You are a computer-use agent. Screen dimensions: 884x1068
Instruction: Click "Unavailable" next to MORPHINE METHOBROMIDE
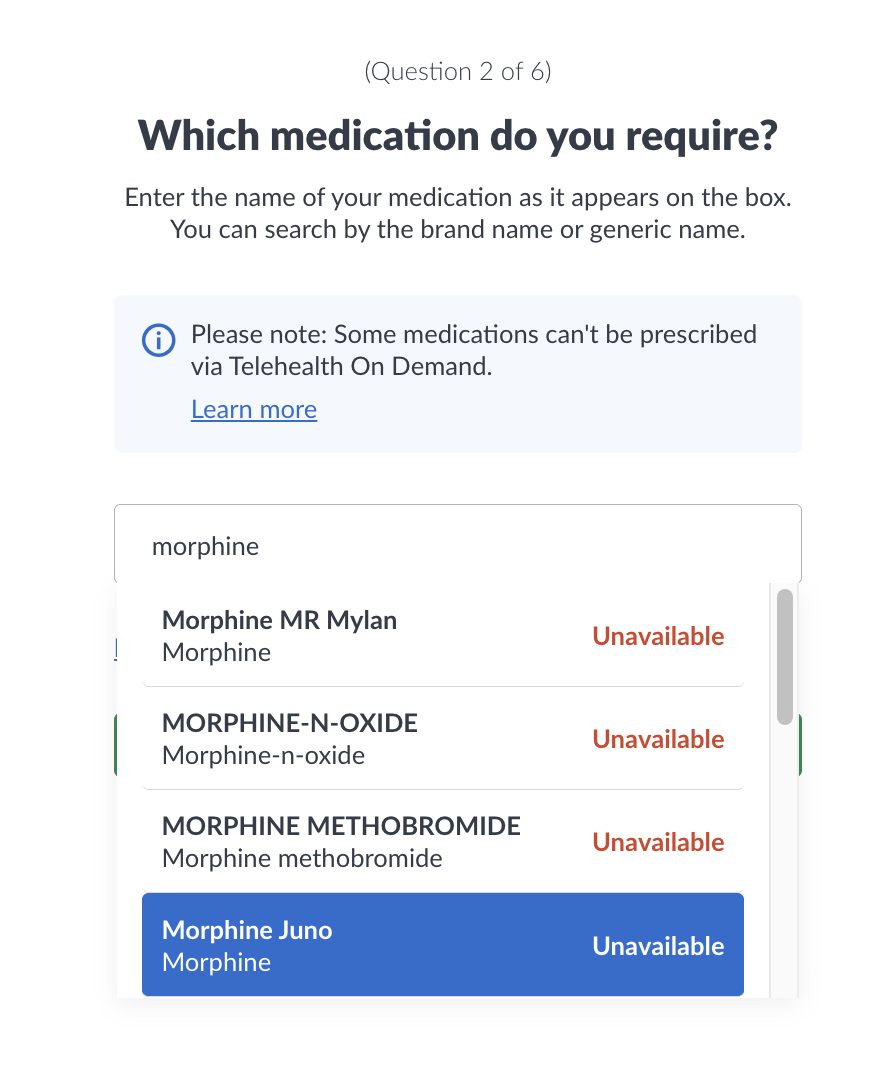658,842
